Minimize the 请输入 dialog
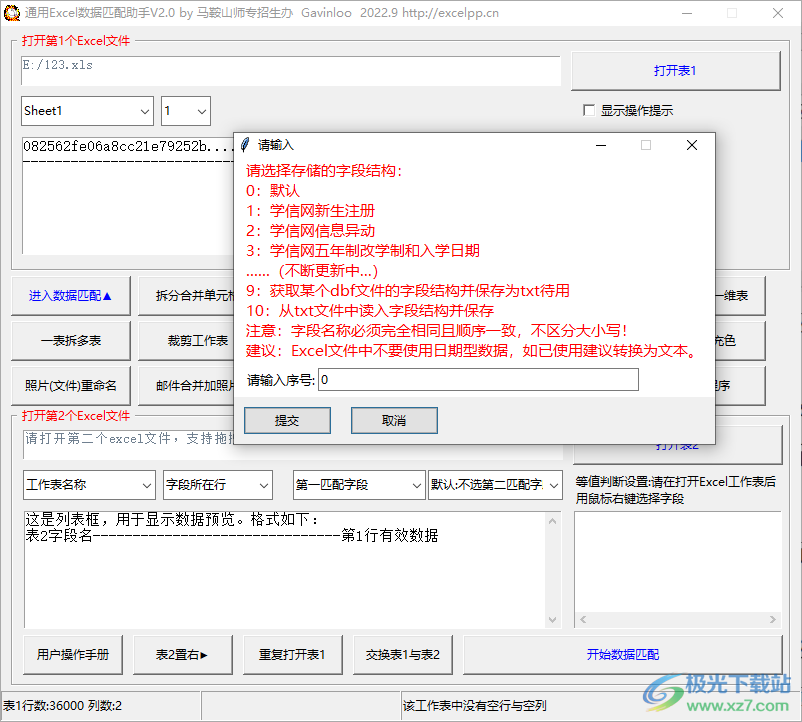Viewport: 802px width, 722px height. coord(601,145)
